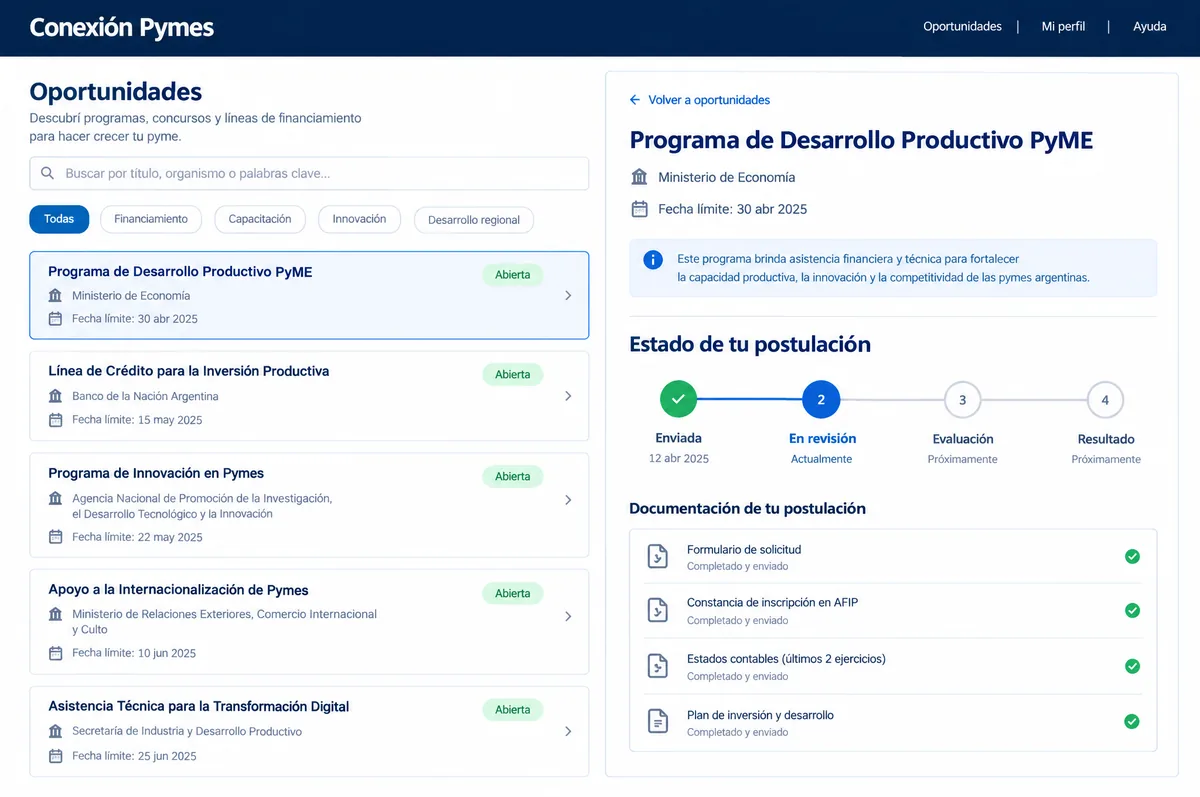The image size is (1200, 797).
Task: Select the Asistencia Técnica para la Transformación Digital title
Action: [x=199, y=706]
